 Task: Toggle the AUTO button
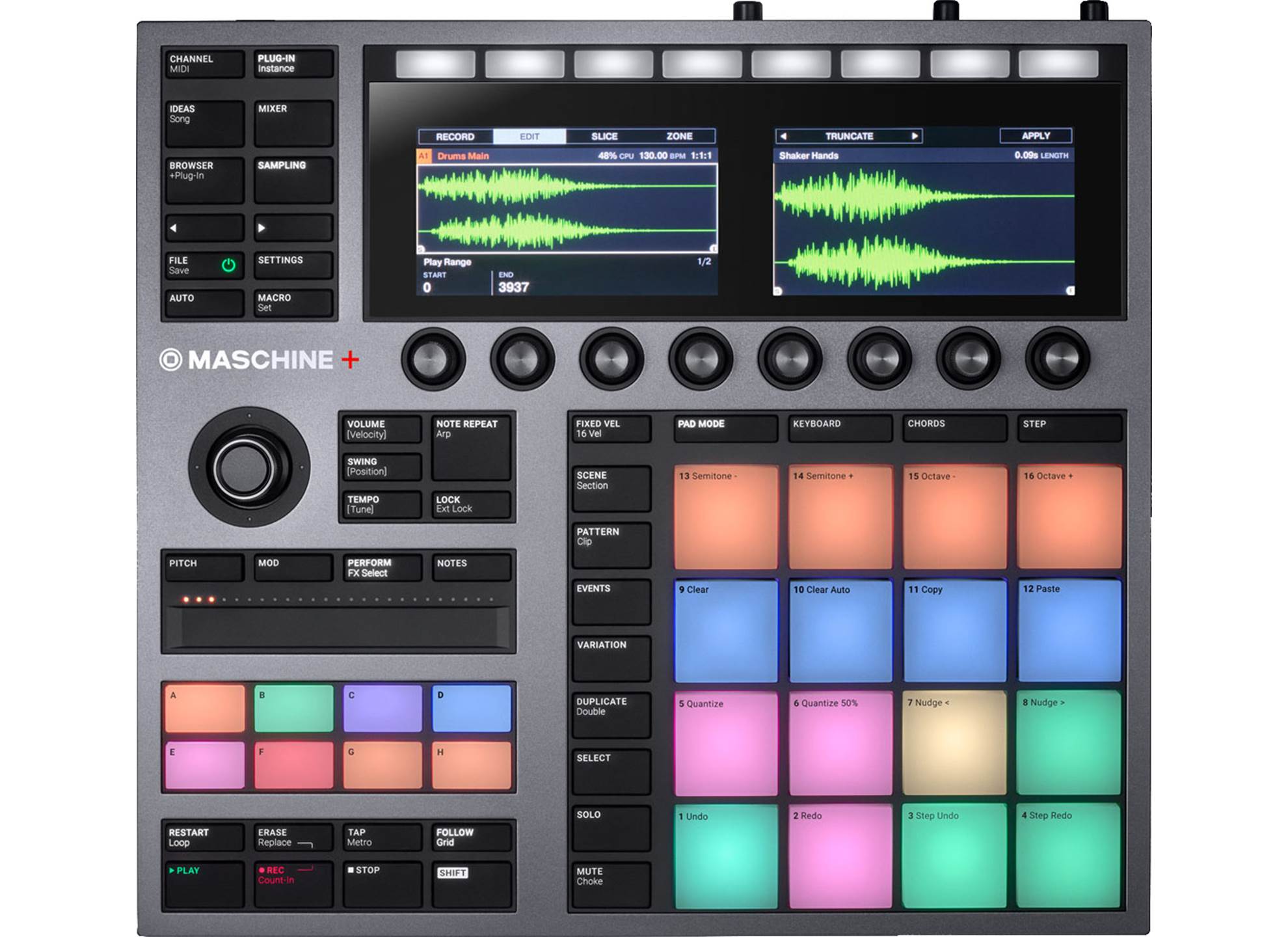pos(204,303)
